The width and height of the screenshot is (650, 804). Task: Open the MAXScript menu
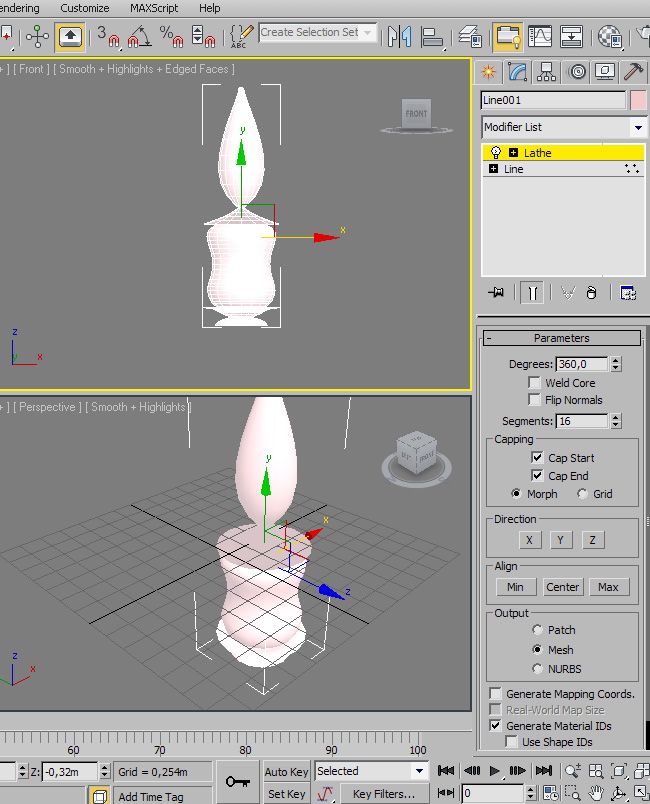(154, 8)
